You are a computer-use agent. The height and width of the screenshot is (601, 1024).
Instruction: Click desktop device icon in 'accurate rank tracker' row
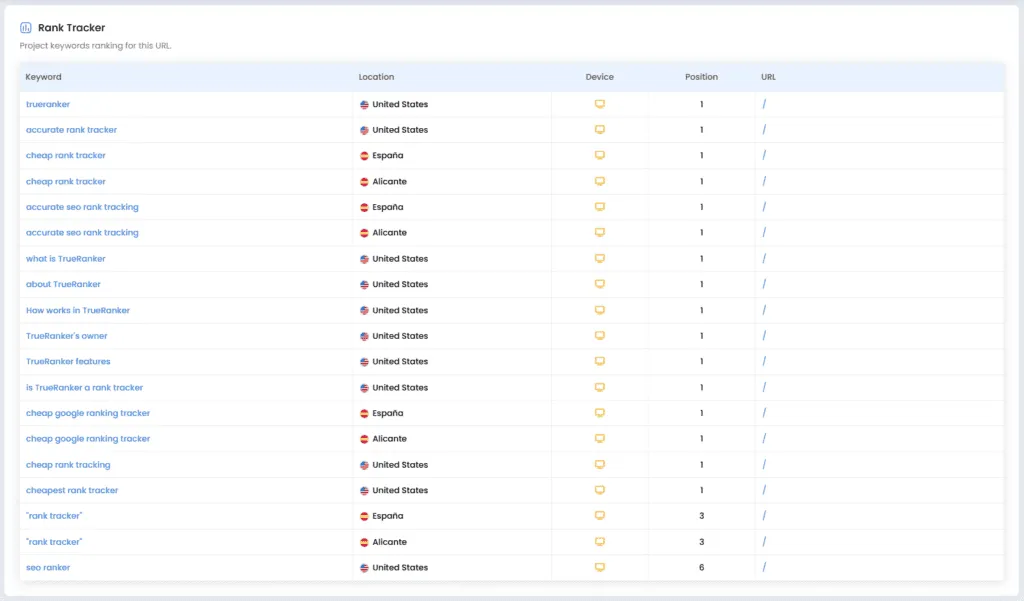[600, 129]
